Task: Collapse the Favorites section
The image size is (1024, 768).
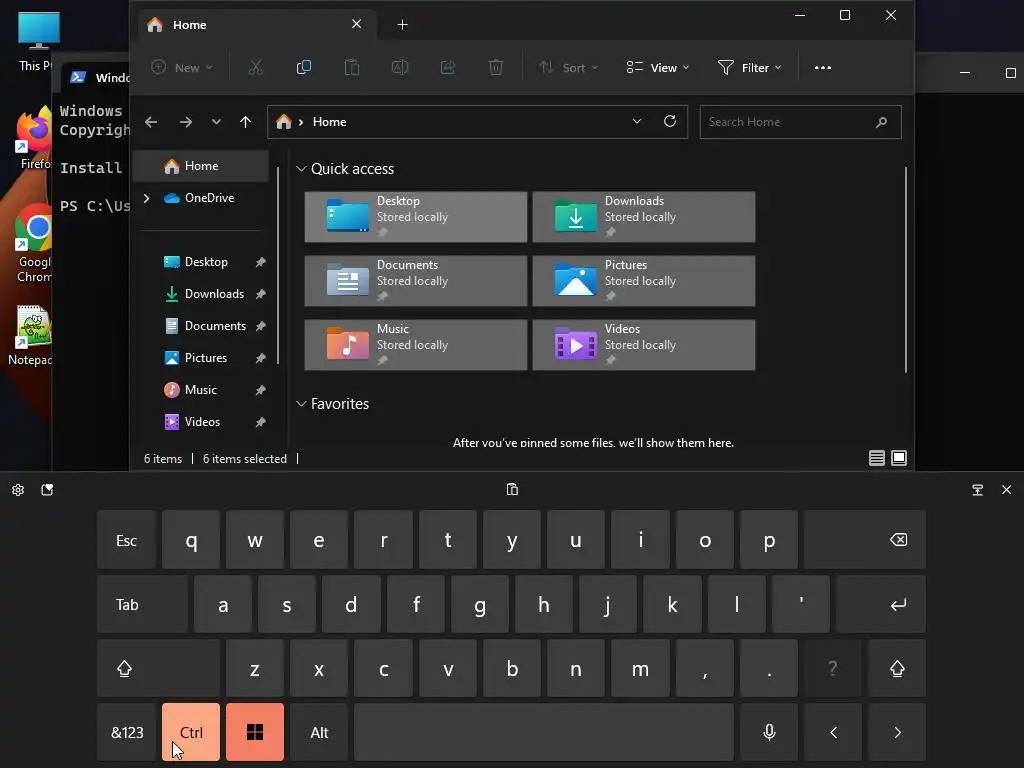Action: pyautogui.click(x=301, y=404)
